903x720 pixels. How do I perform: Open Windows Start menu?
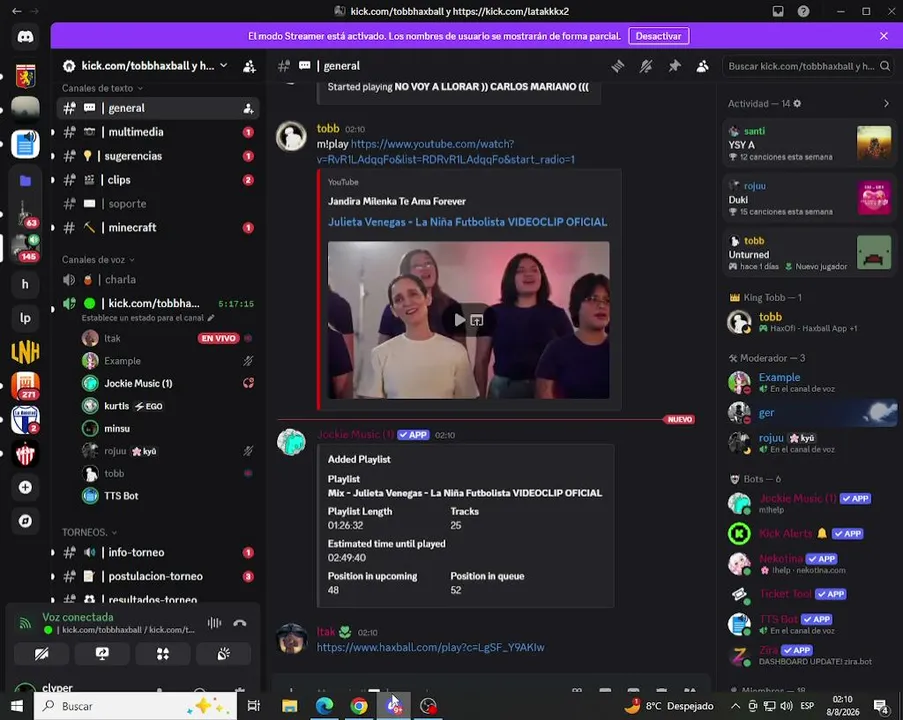(17, 706)
